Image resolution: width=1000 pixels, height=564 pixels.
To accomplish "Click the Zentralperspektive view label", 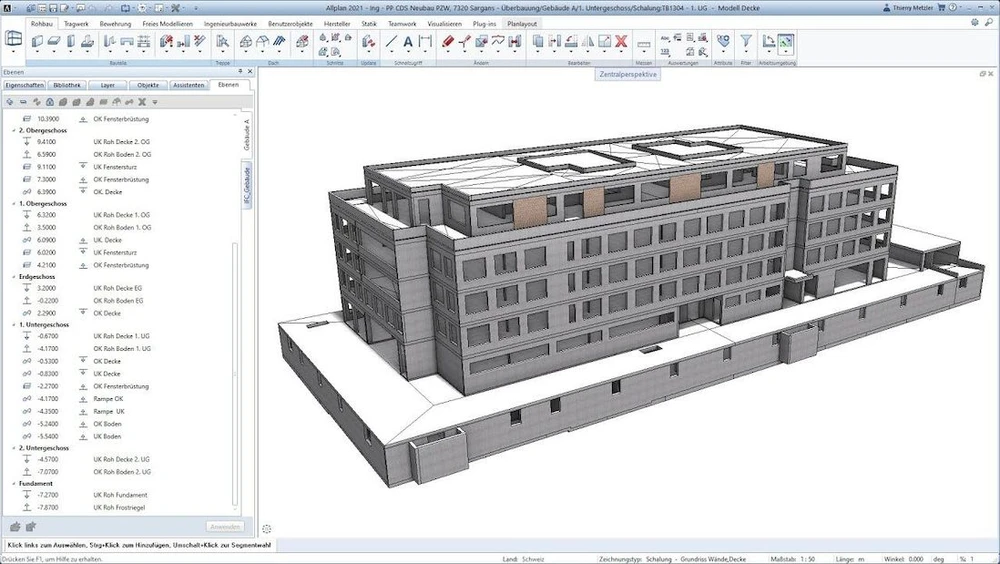I will pos(627,74).
